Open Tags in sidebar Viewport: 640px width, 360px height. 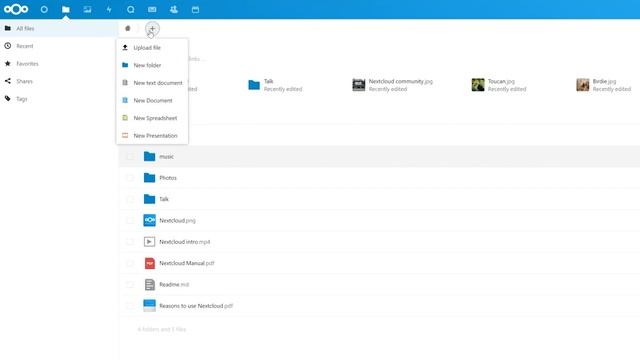pyautogui.click(x=59, y=99)
